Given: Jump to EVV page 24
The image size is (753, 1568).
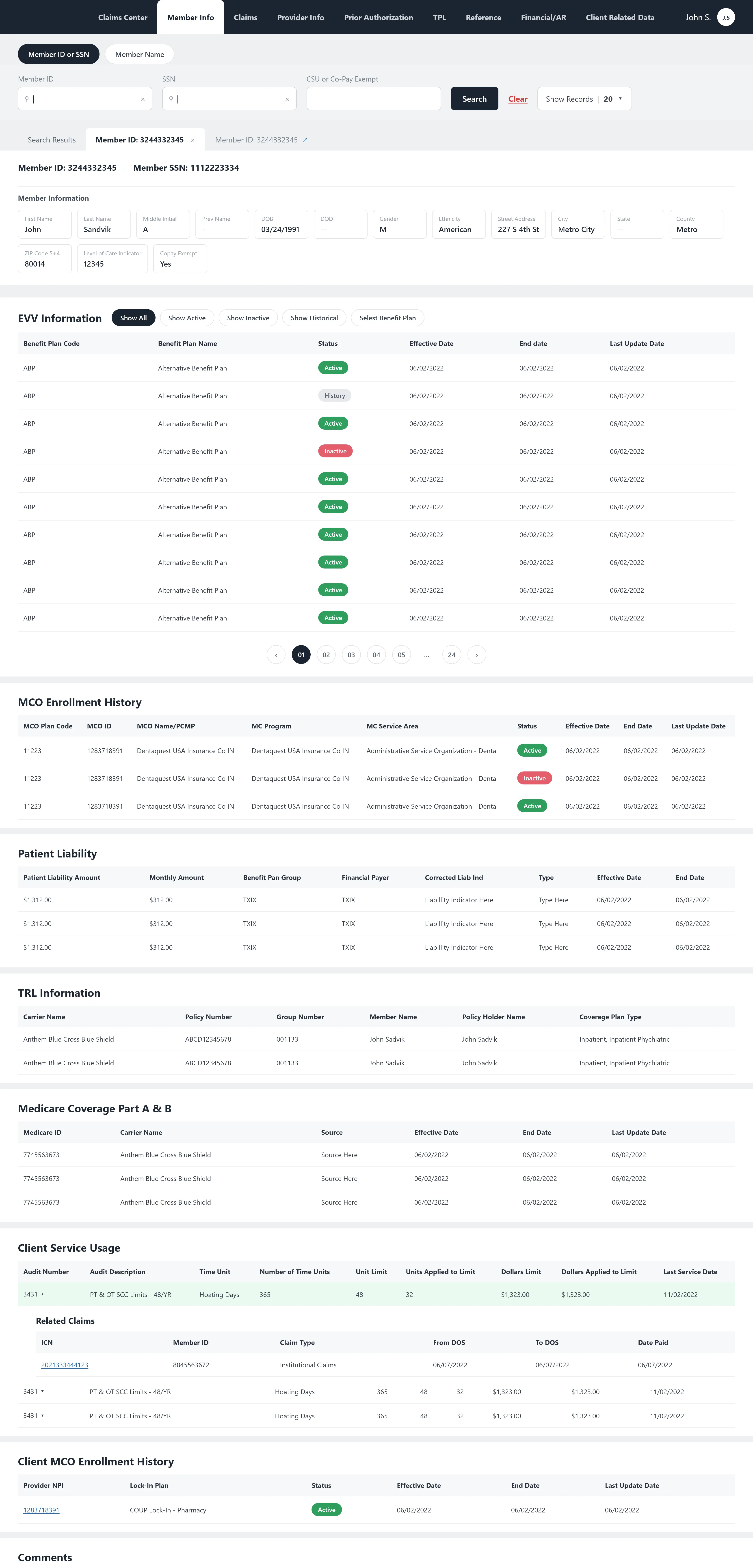Looking at the screenshot, I should point(451,655).
